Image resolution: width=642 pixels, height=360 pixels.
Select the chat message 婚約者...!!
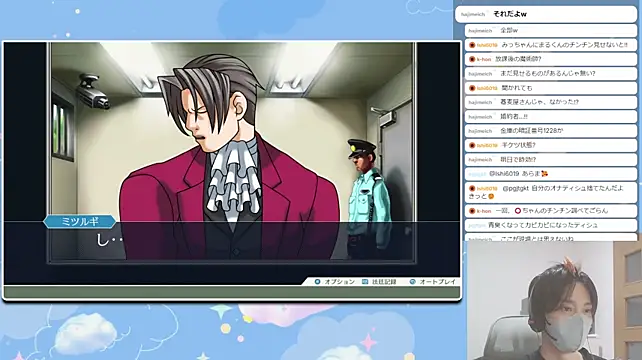pyautogui.click(x=551, y=116)
